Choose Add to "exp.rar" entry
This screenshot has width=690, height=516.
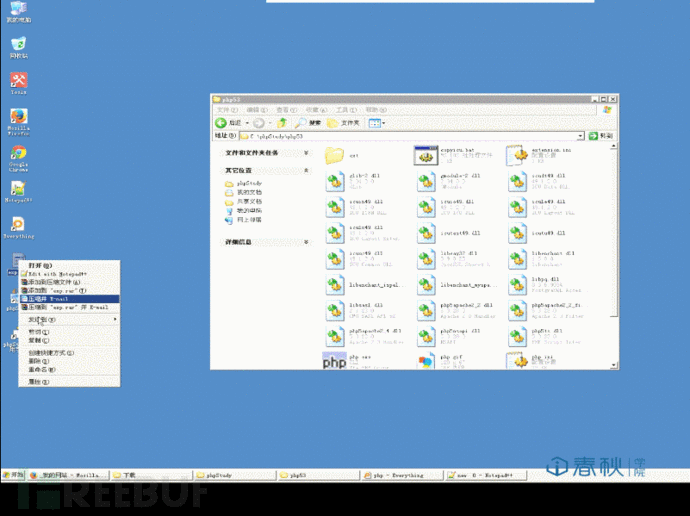(69, 290)
